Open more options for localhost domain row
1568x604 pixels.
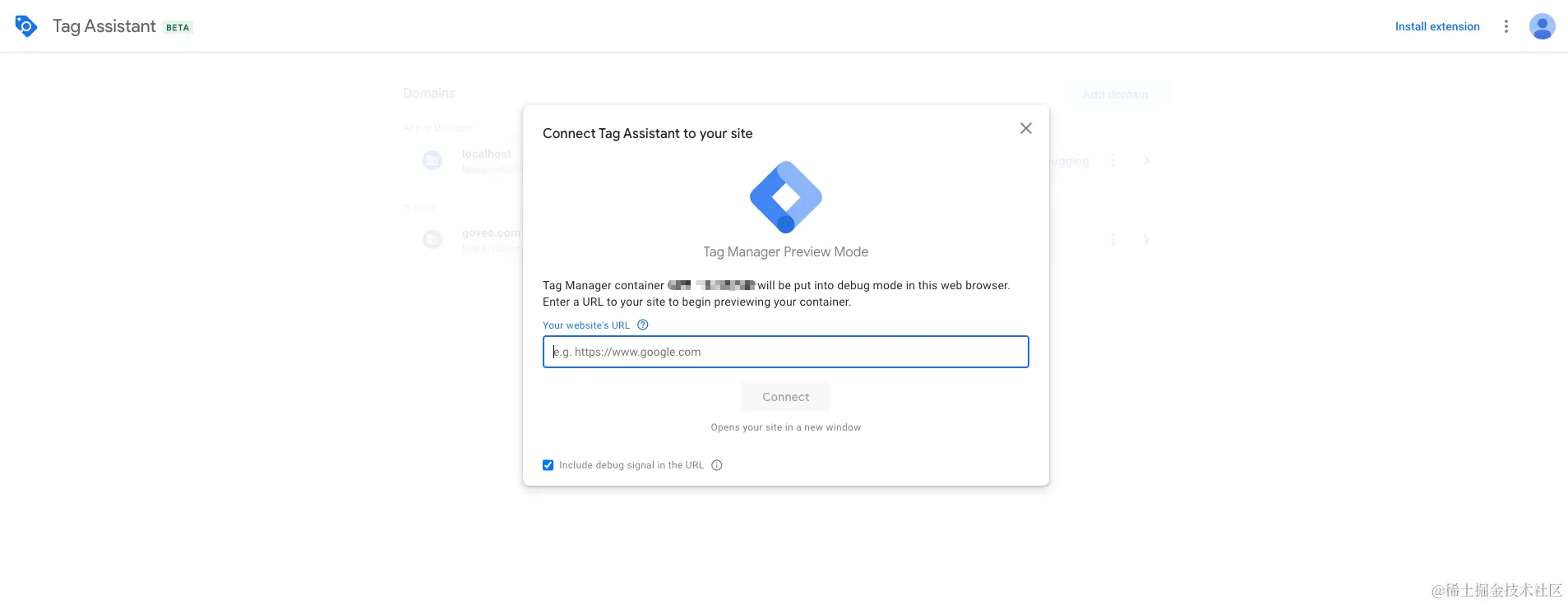pyautogui.click(x=1113, y=160)
